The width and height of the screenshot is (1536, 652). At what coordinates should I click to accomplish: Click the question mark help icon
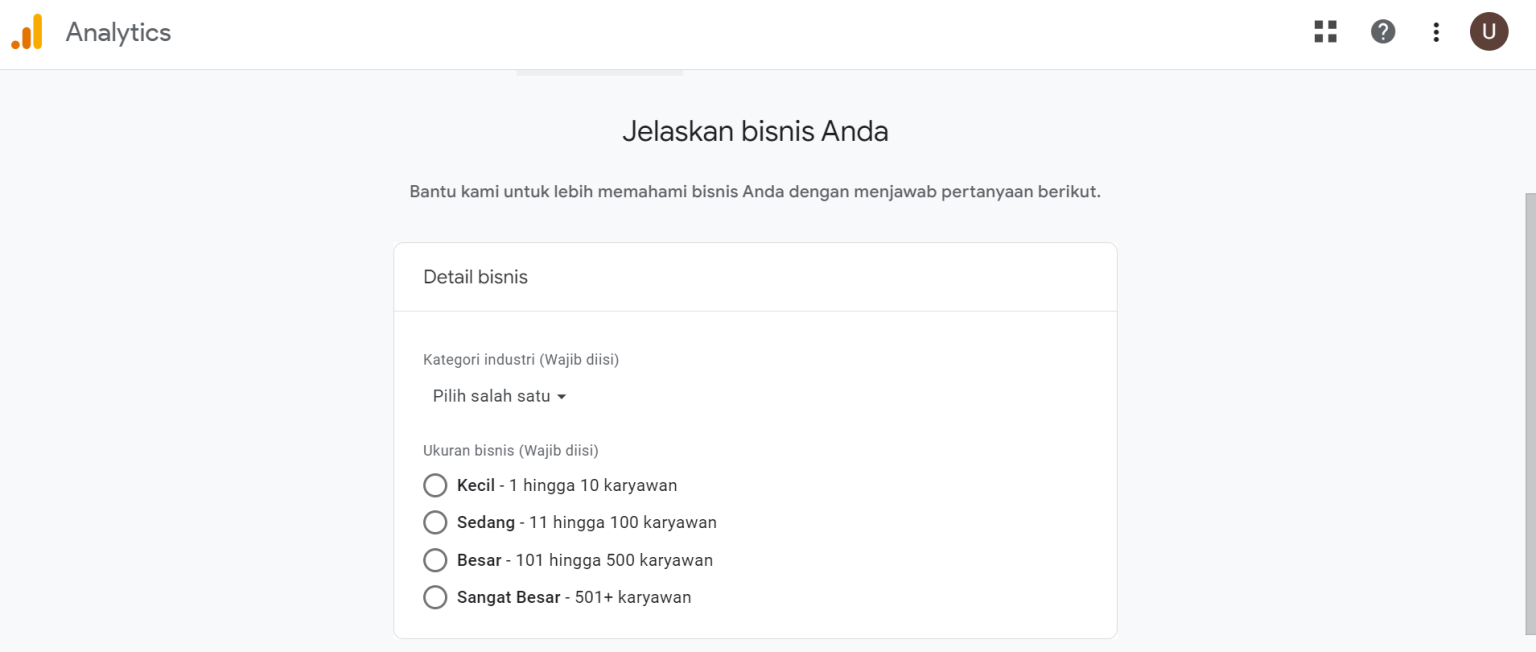1383,31
